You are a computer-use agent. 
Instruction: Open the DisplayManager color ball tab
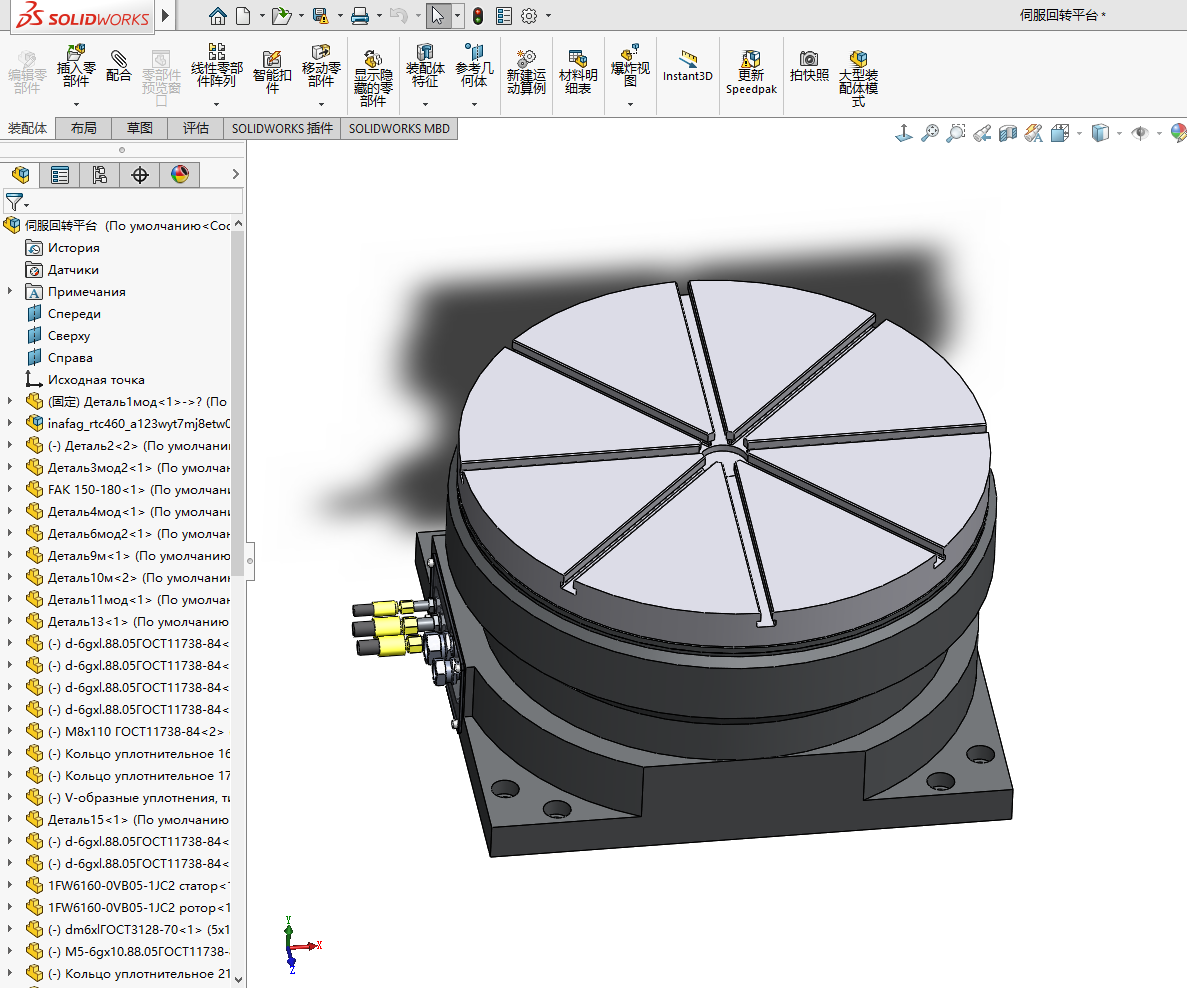click(x=180, y=175)
